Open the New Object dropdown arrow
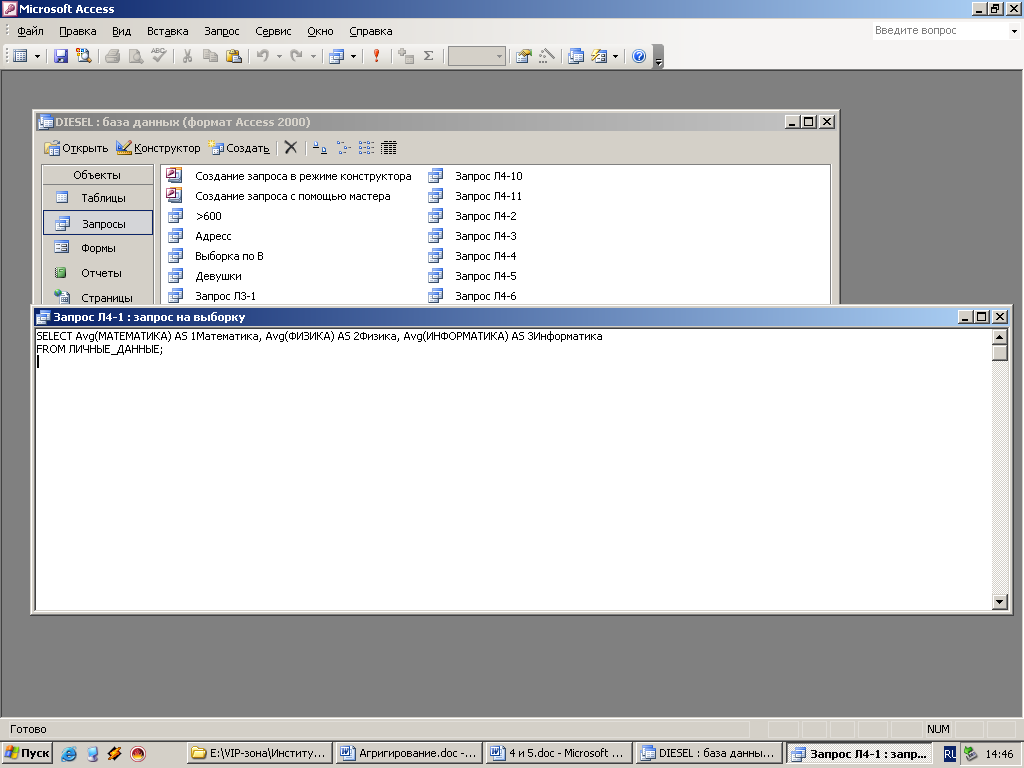 click(615, 56)
